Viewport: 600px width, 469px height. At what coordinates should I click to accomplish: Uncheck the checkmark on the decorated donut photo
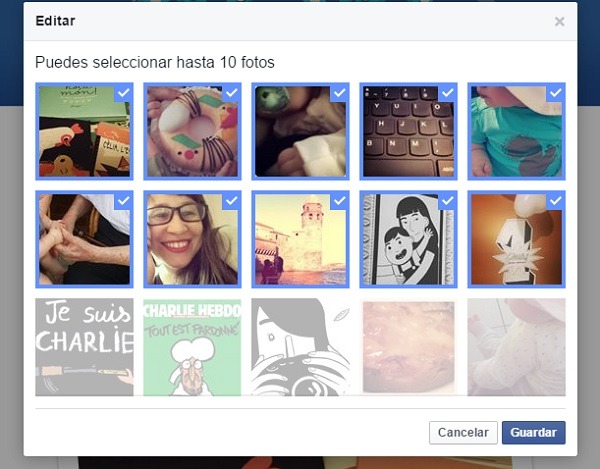point(232,93)
